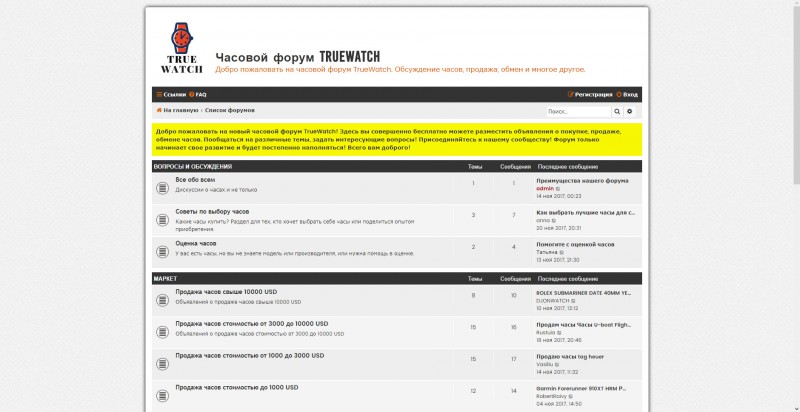The width and height of the screenshot is (800, 412).
Task: View latest post icon next to Татьяна
Action: (562, 252)
